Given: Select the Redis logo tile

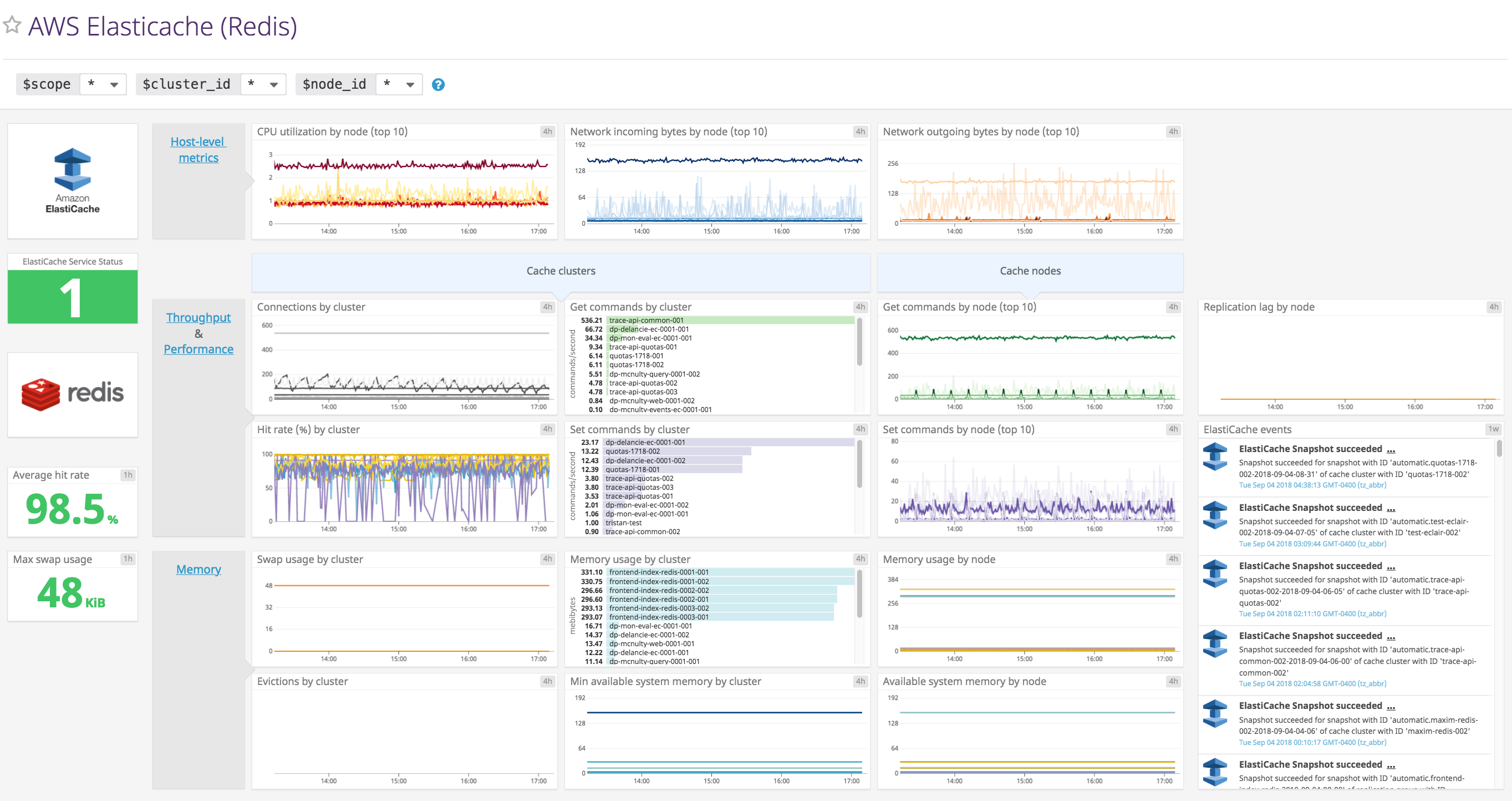Looking at the screenshot, I should click(72, 394).
